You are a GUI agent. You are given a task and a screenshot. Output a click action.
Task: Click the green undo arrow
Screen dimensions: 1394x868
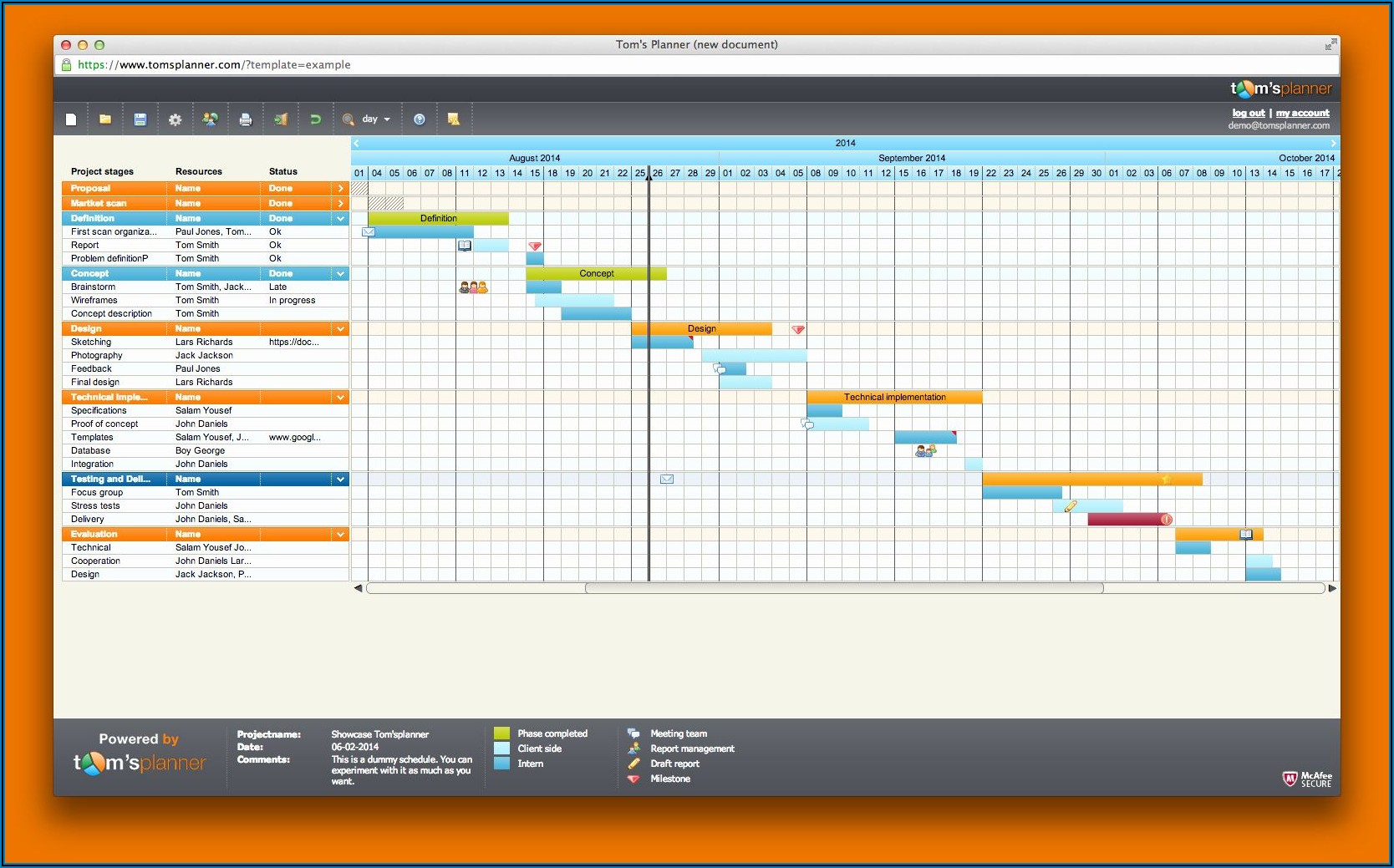click(315, 119)
